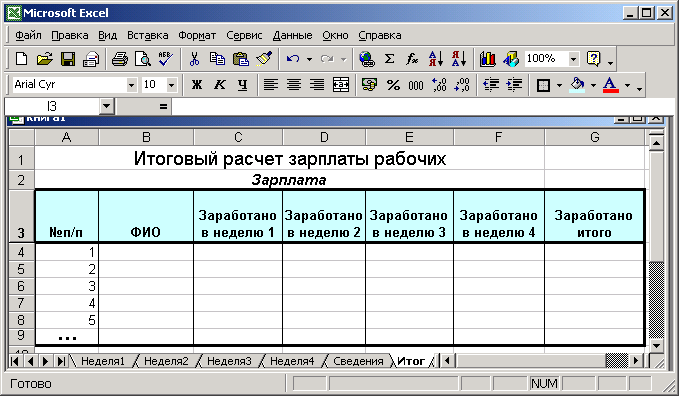Image resolution: width=679 pixels, height=396 pixels.
Task: Copy selection with the copy icon
Action: (x=217, y=59)
